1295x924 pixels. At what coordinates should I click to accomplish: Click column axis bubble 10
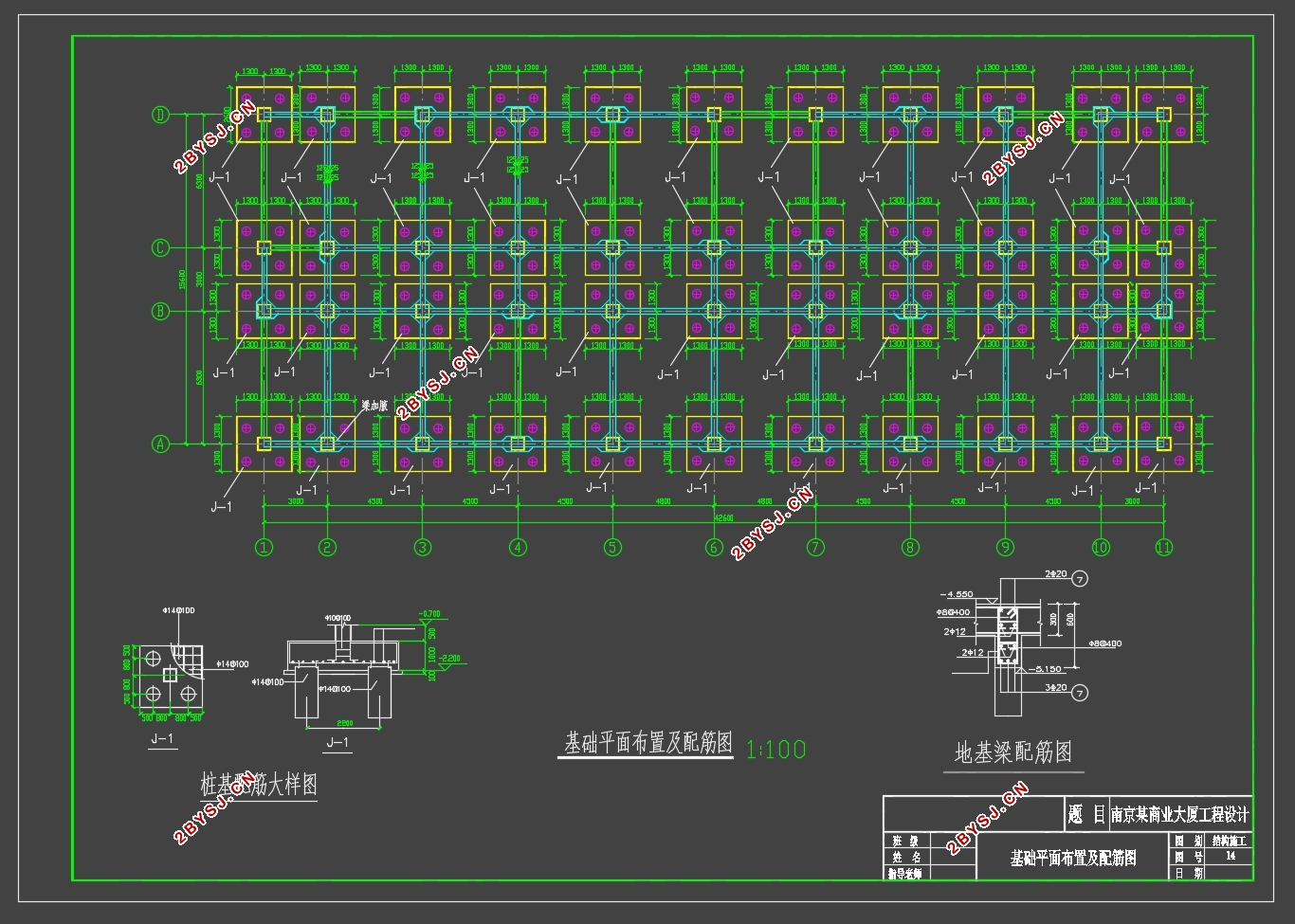click(x=1101, y=547)
